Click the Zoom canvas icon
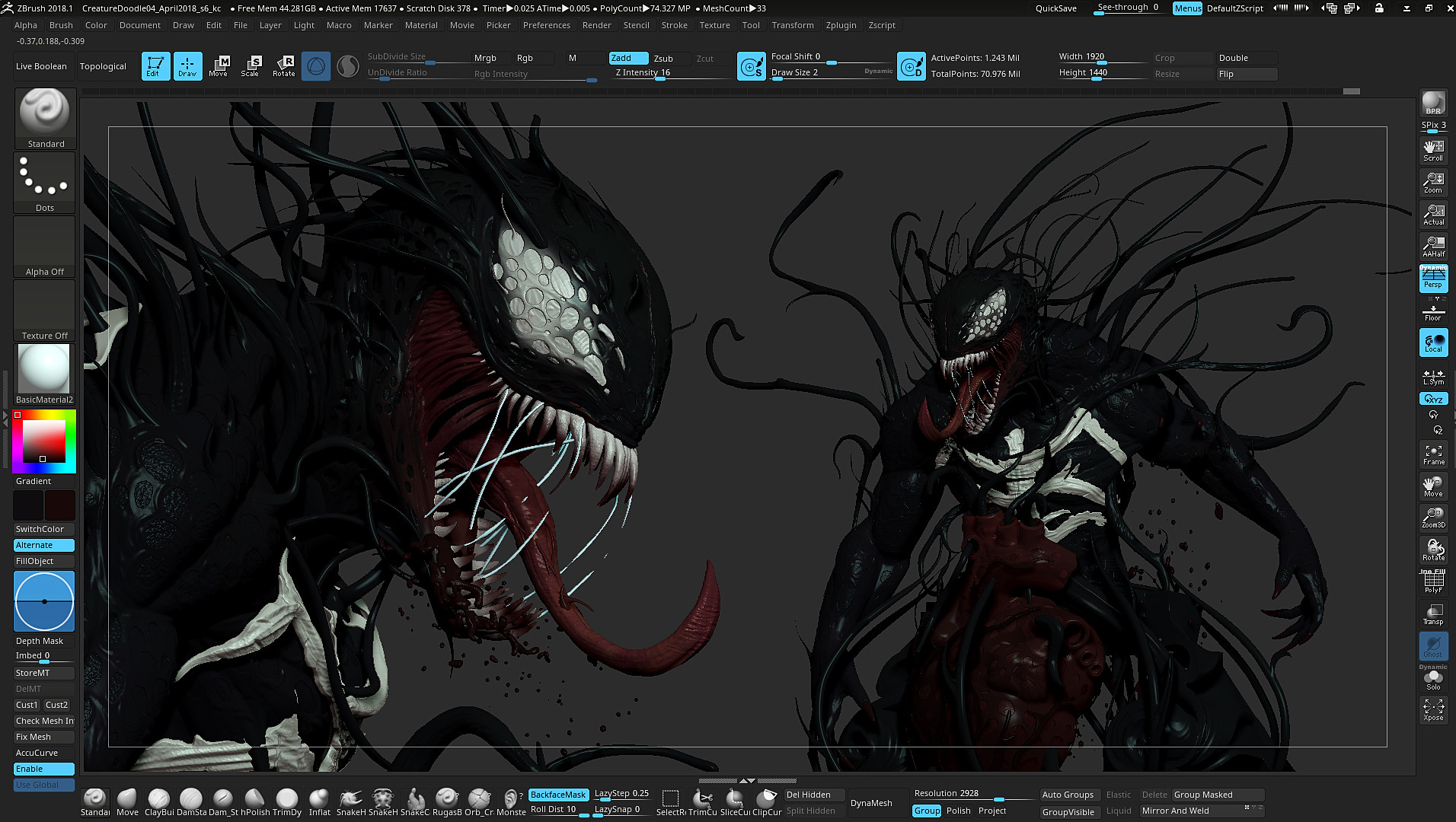 [1433, 181]
